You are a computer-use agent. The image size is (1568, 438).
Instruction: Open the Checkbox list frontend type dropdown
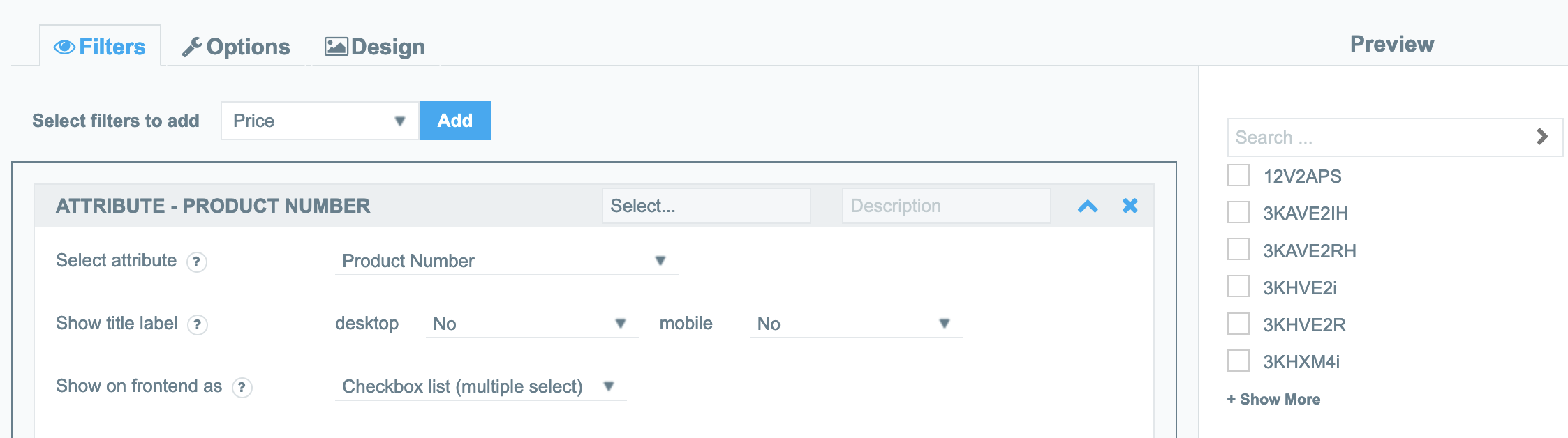click(x=480, y=386)
